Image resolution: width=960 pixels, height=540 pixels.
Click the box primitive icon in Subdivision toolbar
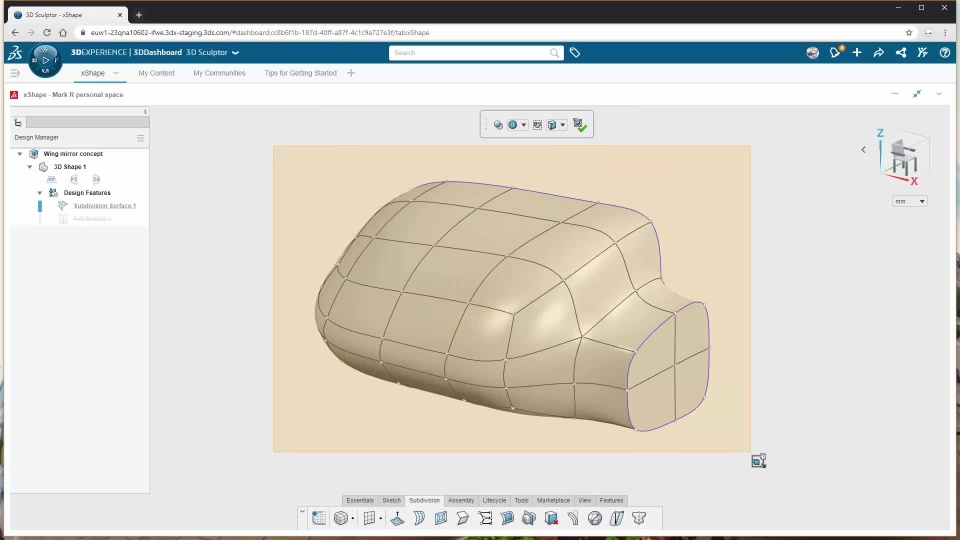pos(341,518)
